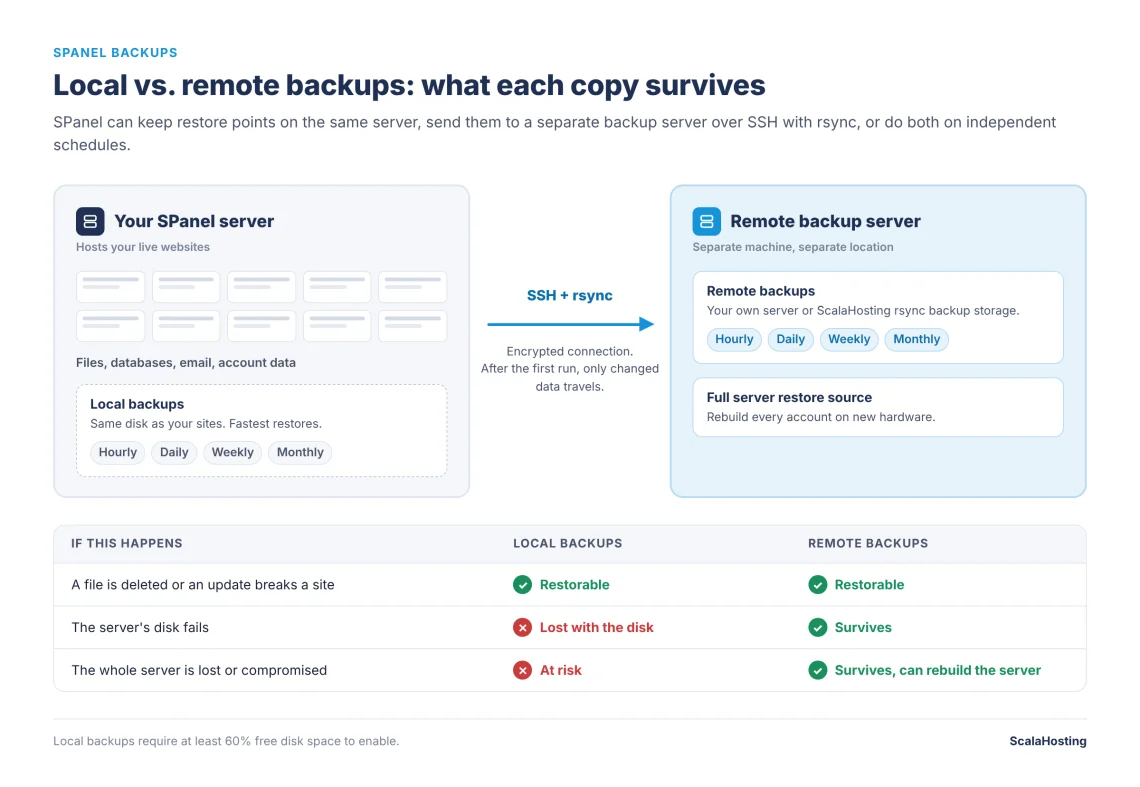Click the Monthly pill under Remote backups
The width and height of the screenshot is (1140, 787).
[x=917, y=339]
